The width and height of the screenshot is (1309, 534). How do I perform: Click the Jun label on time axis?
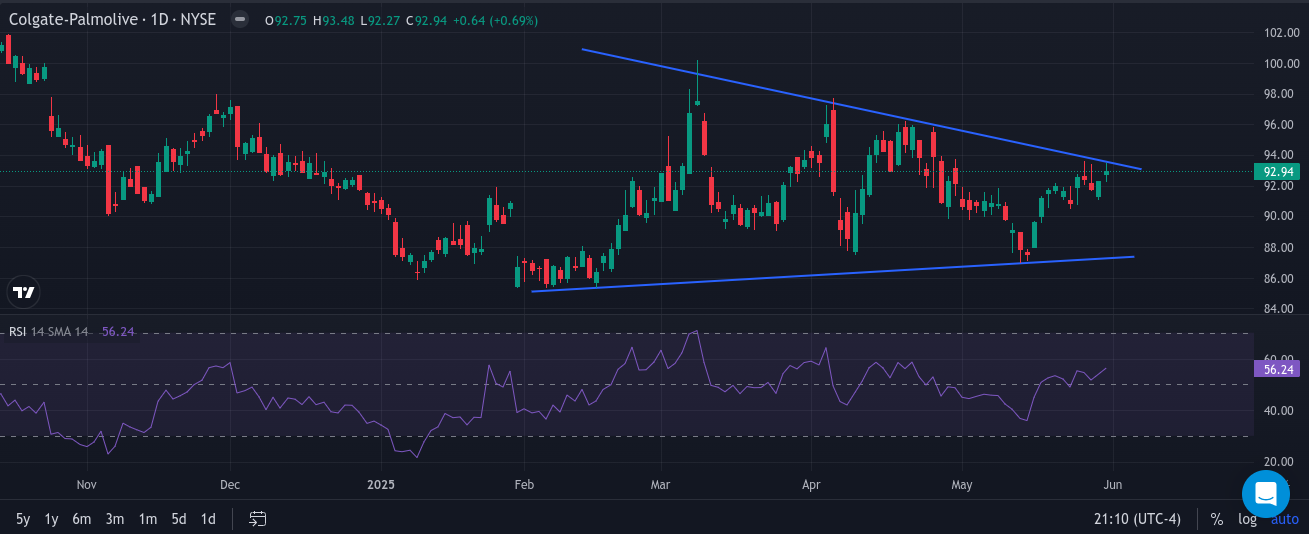tap(1112, 485)
